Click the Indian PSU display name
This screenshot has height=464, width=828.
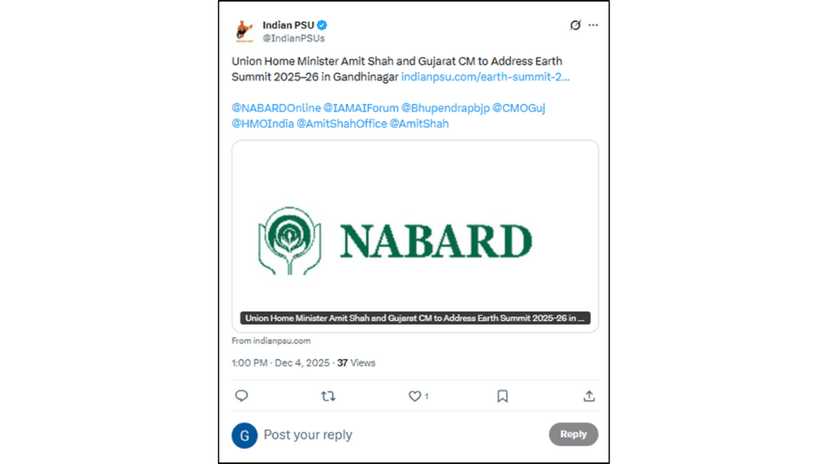(288, 25)
